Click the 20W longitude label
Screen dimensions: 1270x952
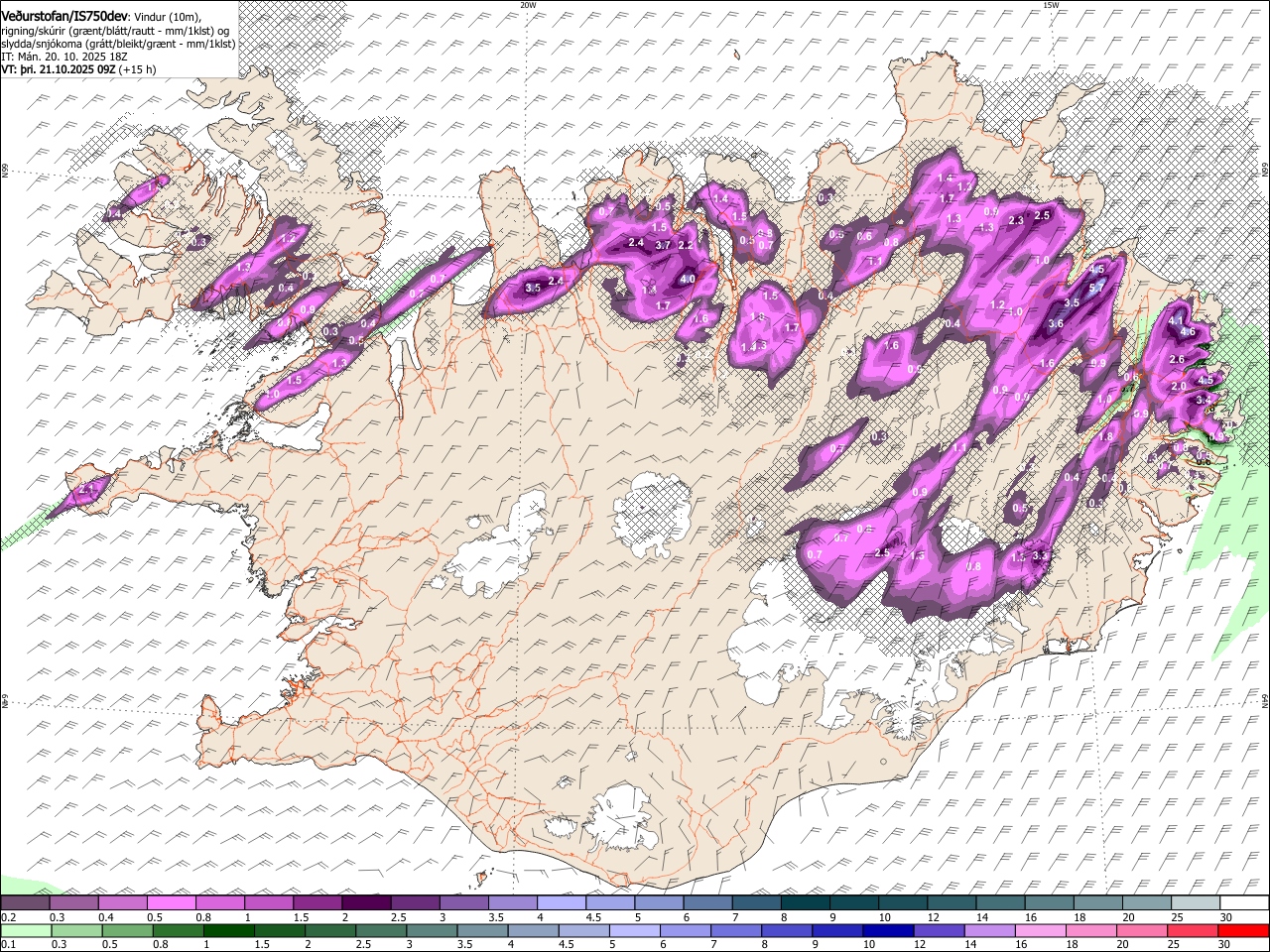click(527, 5)
